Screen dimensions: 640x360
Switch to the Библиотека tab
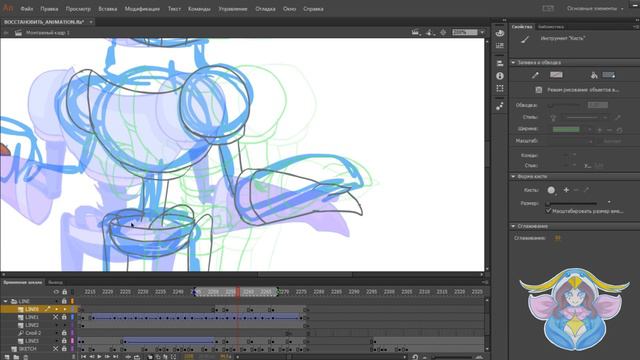(x=551, y=27)
